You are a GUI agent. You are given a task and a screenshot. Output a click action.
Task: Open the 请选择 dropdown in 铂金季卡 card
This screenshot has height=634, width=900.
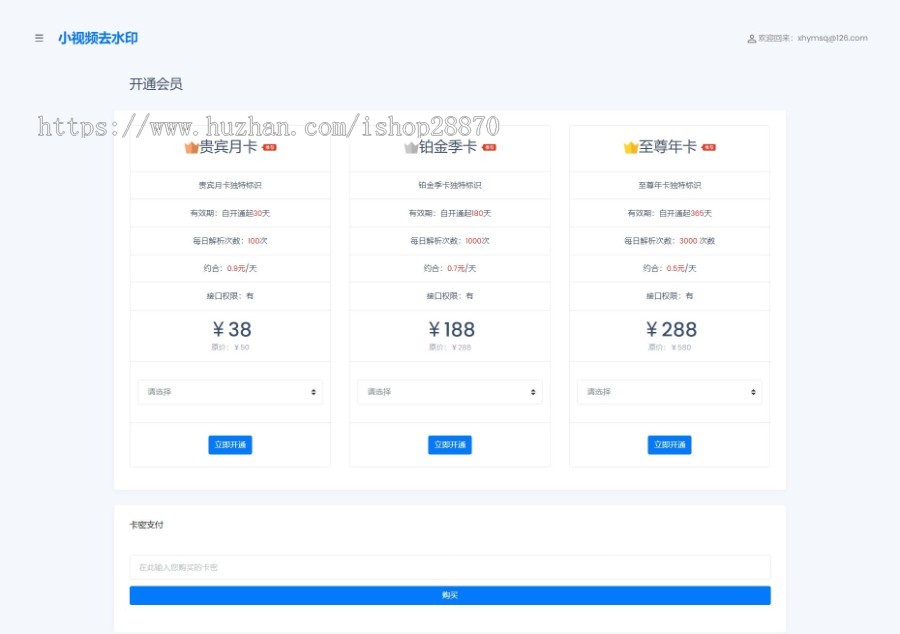coord(450,392)
